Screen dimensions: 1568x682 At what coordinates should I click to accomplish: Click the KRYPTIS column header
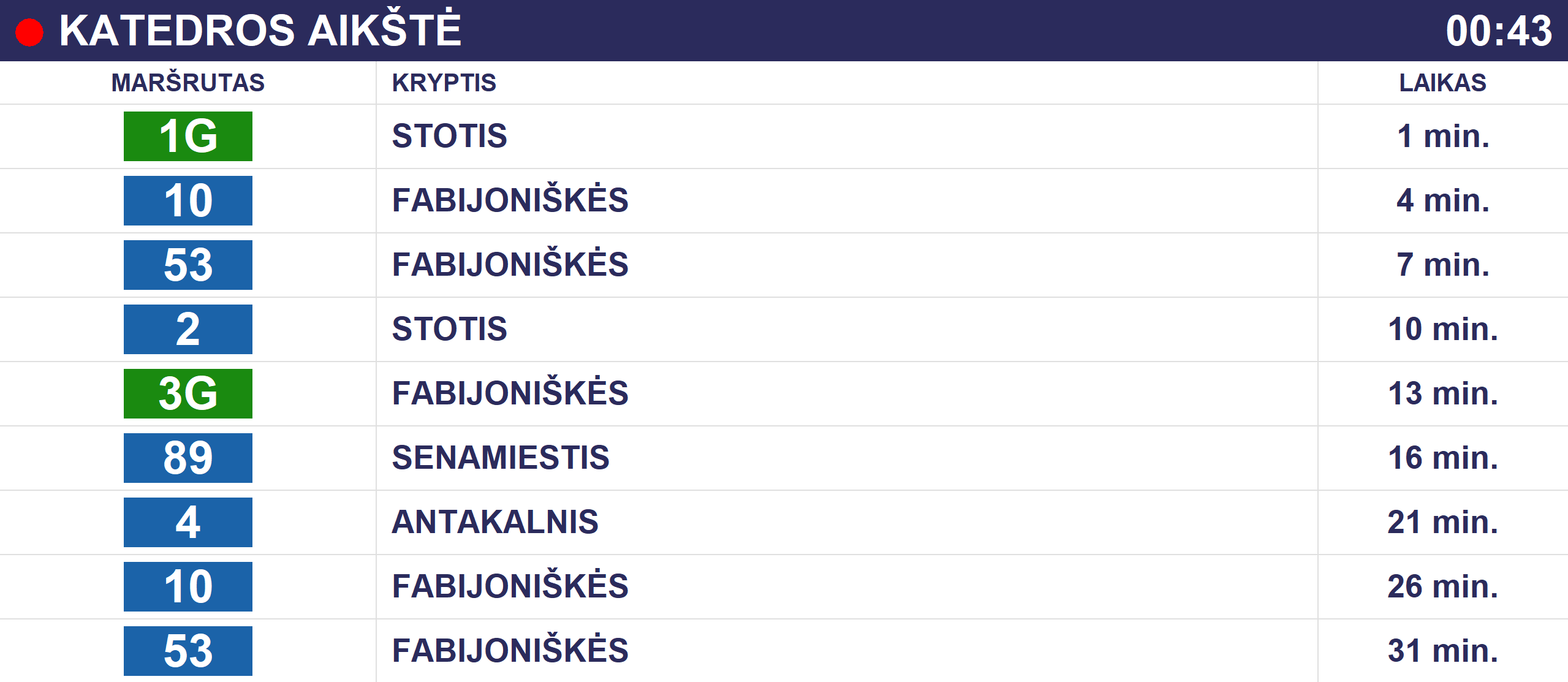coord(444,83)
